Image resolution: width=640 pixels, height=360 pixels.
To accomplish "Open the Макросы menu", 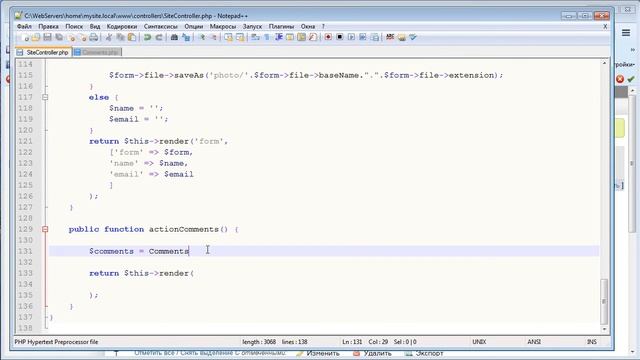I will pyautogui.click(x=223, y=26).
